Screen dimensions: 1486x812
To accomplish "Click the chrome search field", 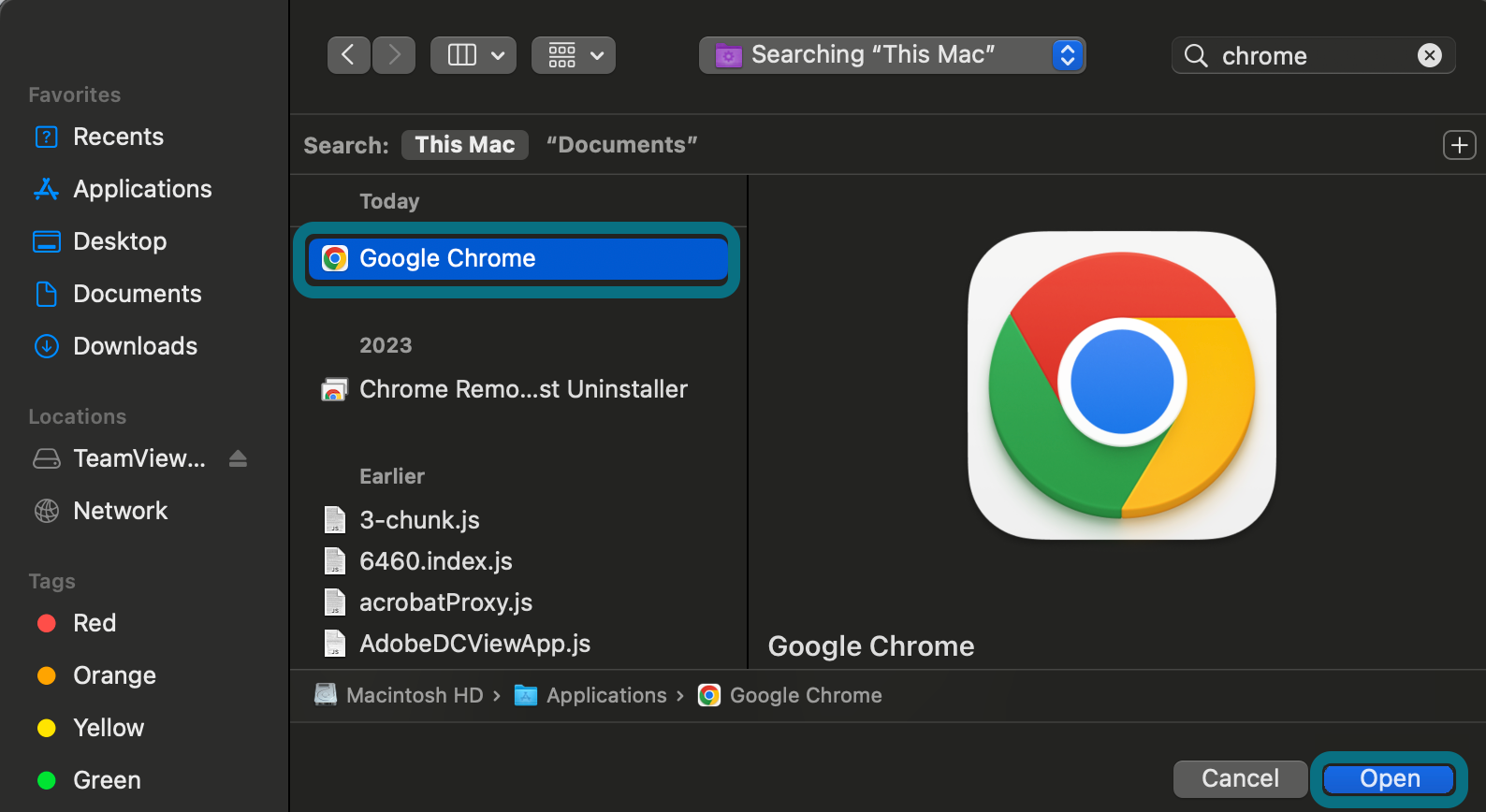I will 1313,56.
